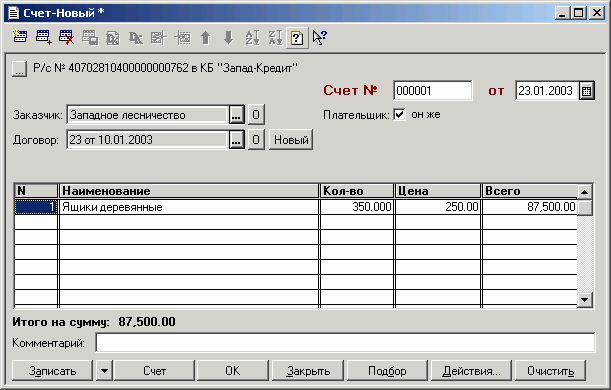Select the total cell 87,500.00 in the table
Image resolution: width=611 pixels, height=390 pixels.
(529, 207)
